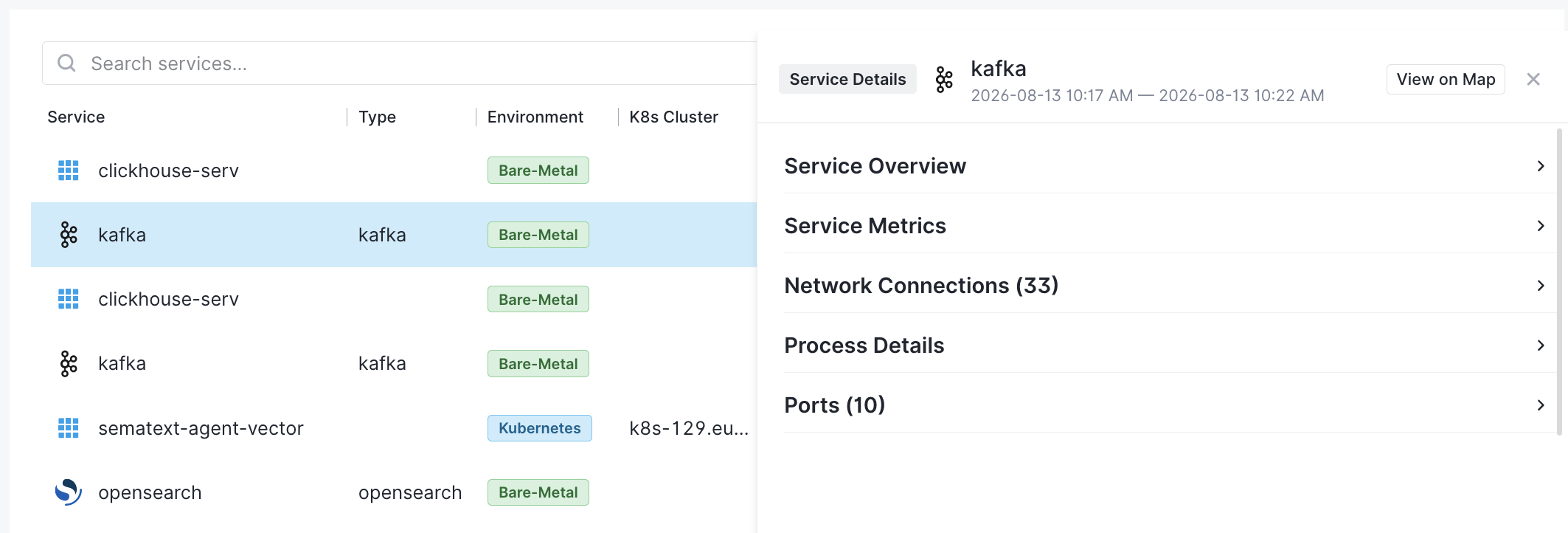This screenshot has width=1568, height=533.
Task: Select the sematext-agent-vector service name
Action: (x=201, y=428)
